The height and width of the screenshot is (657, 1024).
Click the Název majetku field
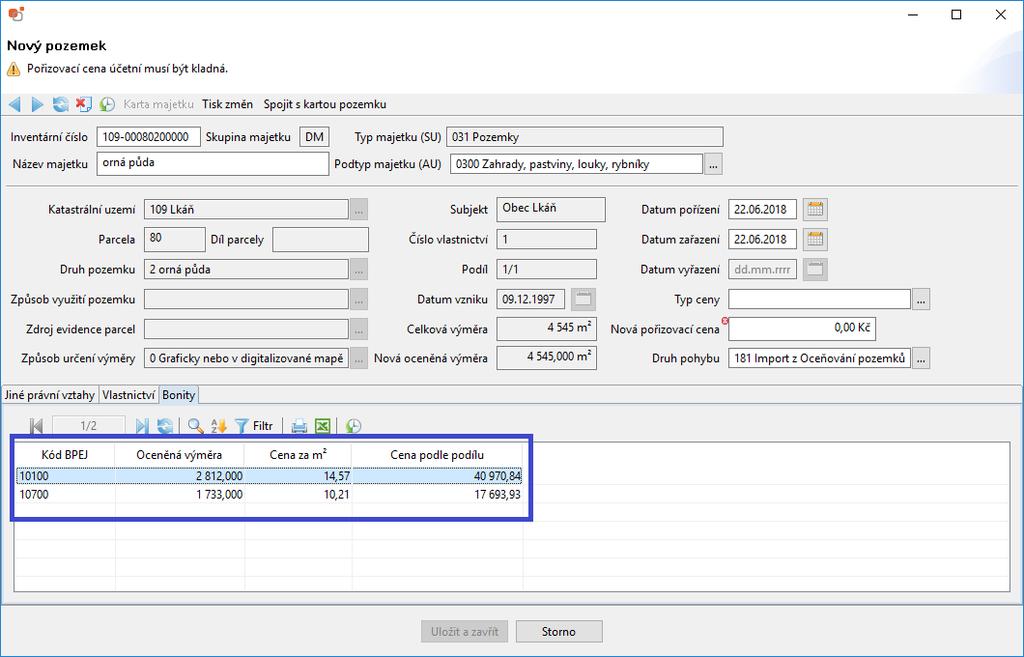(212, 164)
